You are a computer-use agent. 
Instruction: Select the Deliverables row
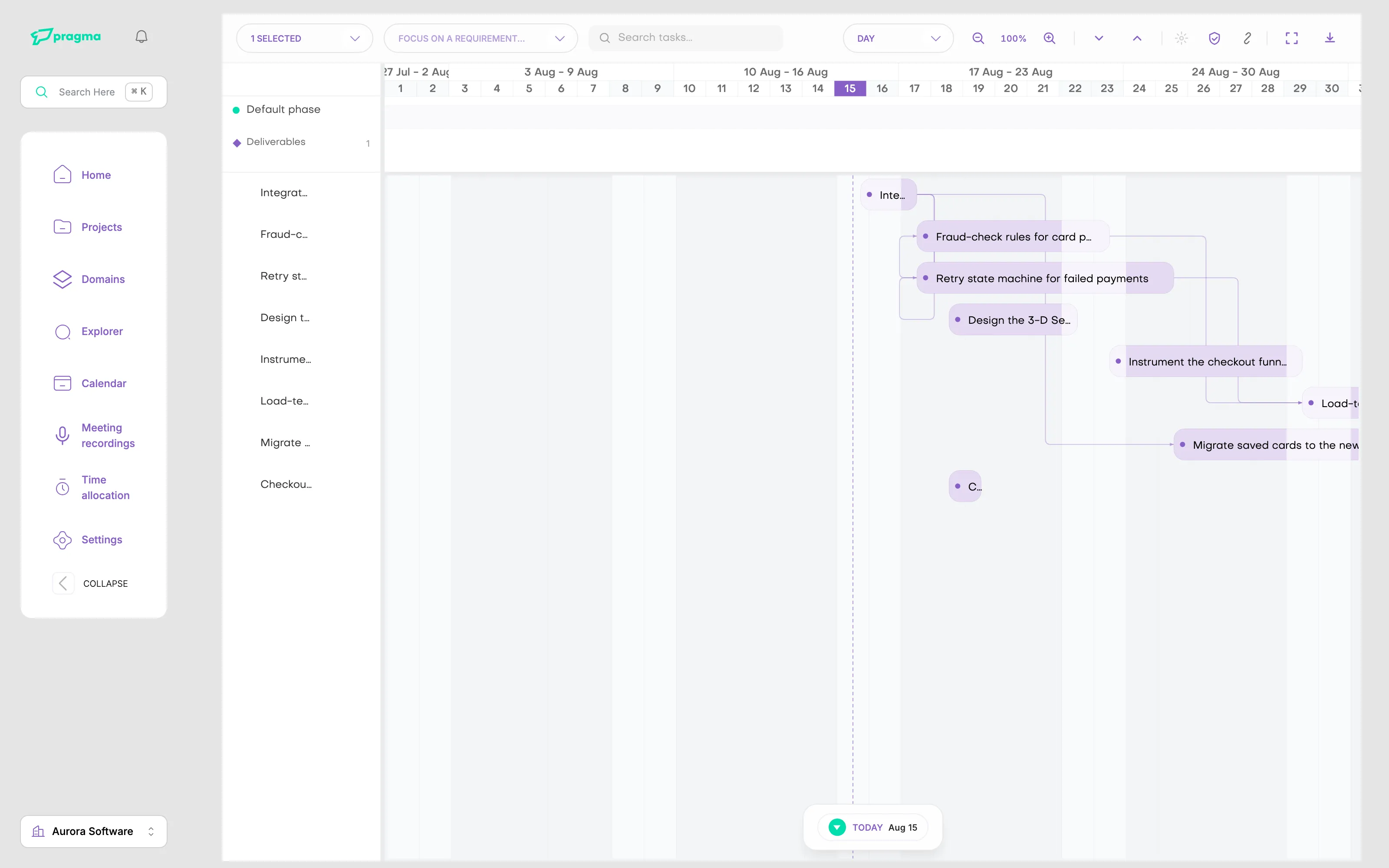[301, 142]
